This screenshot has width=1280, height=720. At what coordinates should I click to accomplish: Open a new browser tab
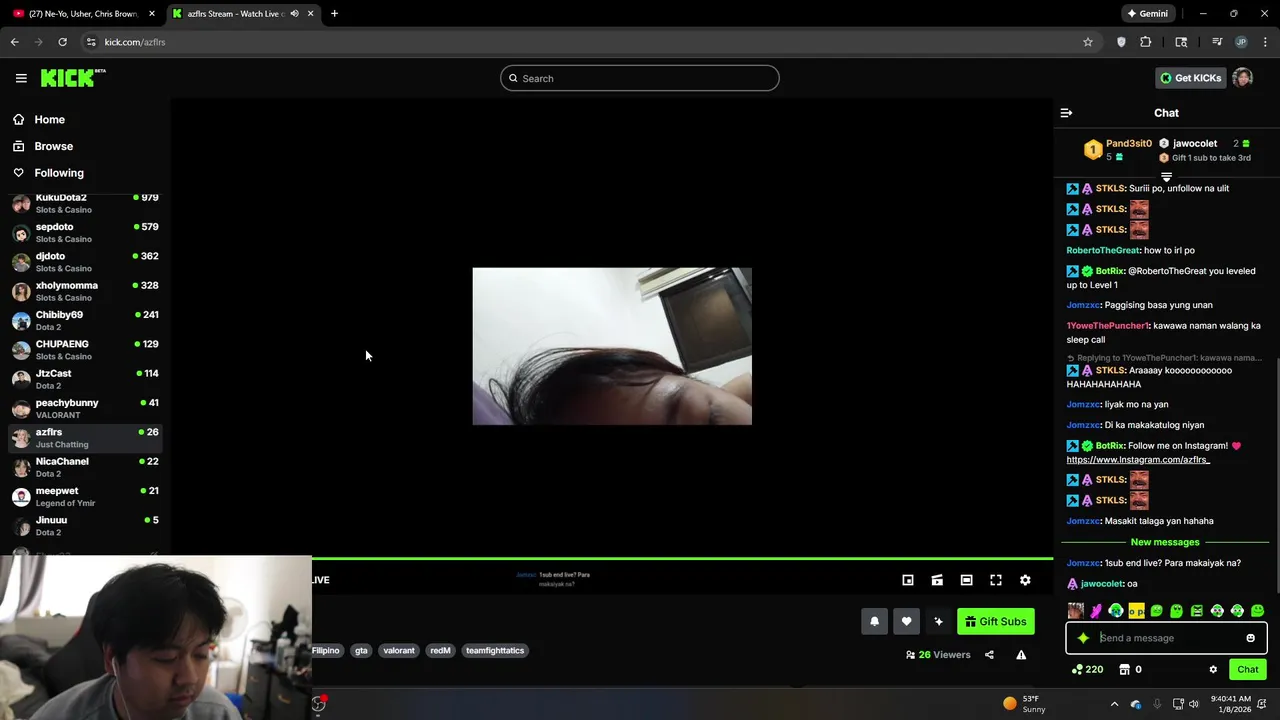pyautogui.click(x=334, y=14)
